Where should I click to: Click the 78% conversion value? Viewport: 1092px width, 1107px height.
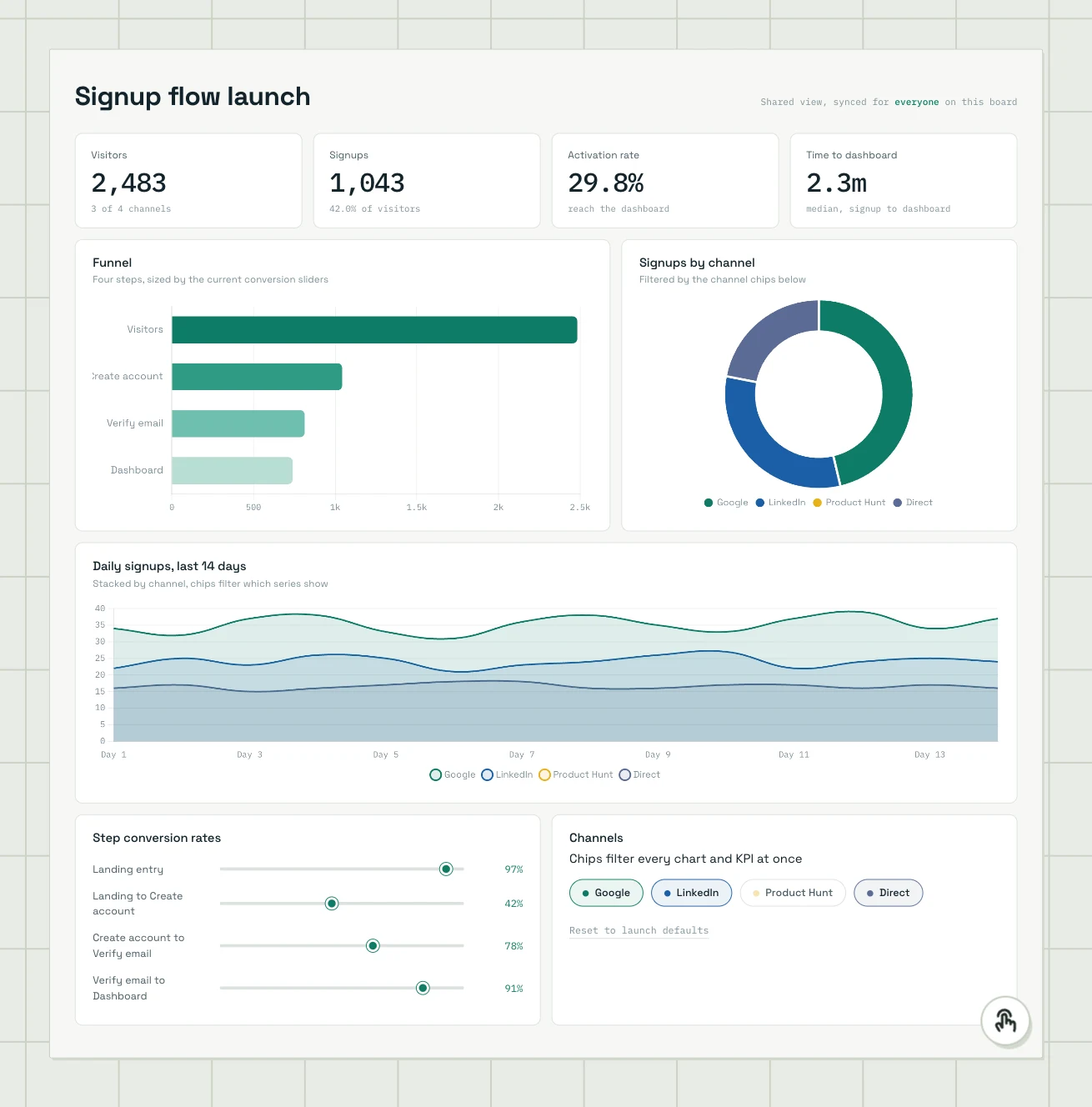pyautogui.click(x=513, y=946)
